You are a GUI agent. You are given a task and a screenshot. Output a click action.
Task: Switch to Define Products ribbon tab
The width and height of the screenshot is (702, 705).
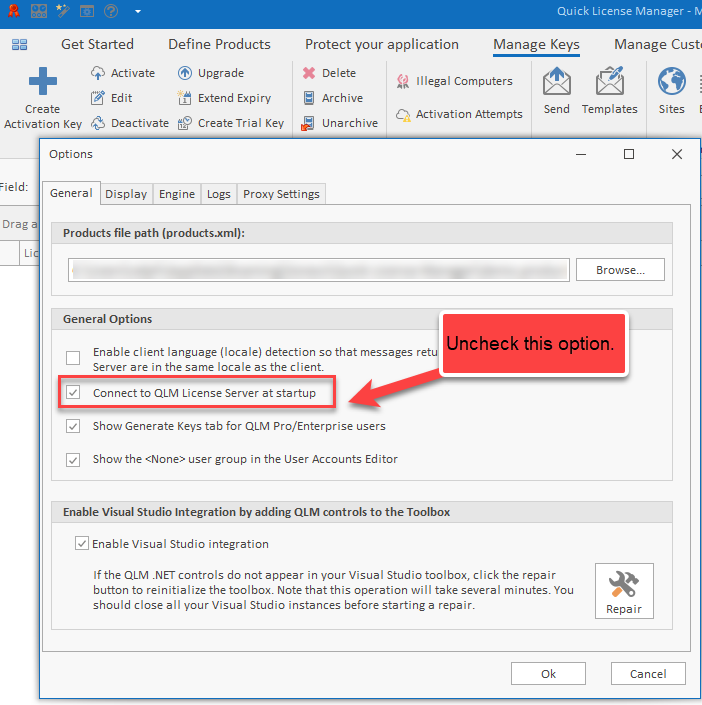pos(219,44)
